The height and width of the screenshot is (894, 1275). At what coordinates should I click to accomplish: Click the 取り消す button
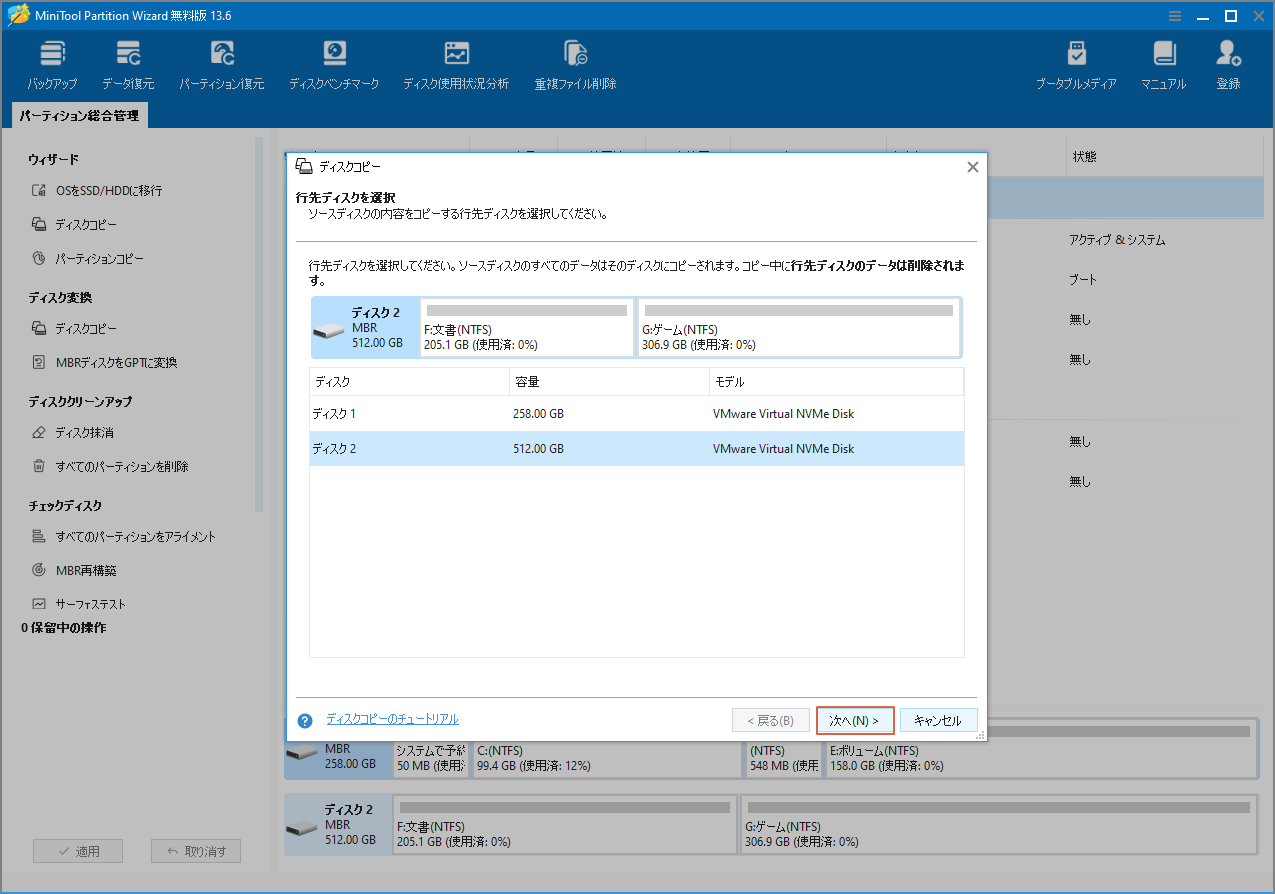tap(196, 852)
